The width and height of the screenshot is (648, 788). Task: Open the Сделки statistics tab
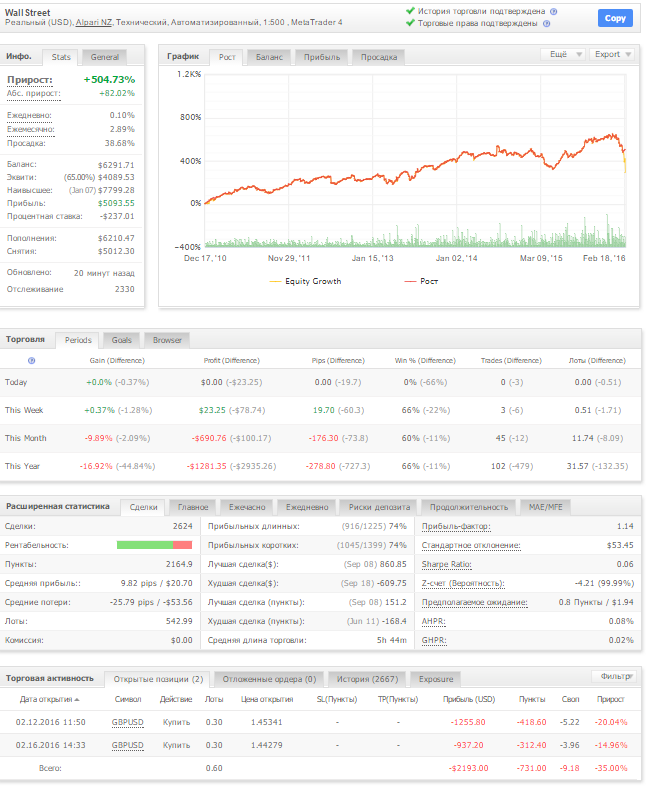(143, 508)
